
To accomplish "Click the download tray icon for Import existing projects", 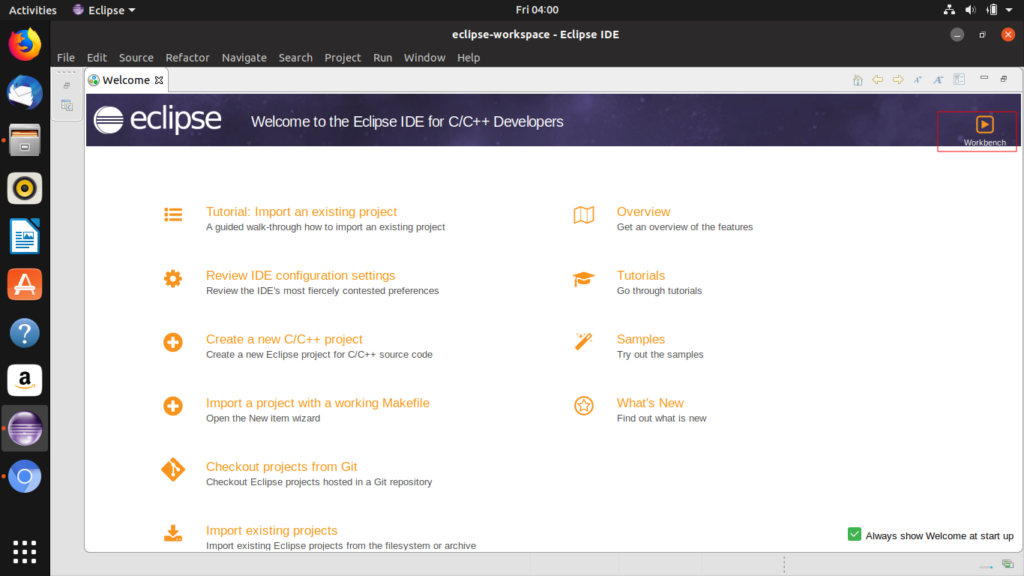I will (173, 533).
